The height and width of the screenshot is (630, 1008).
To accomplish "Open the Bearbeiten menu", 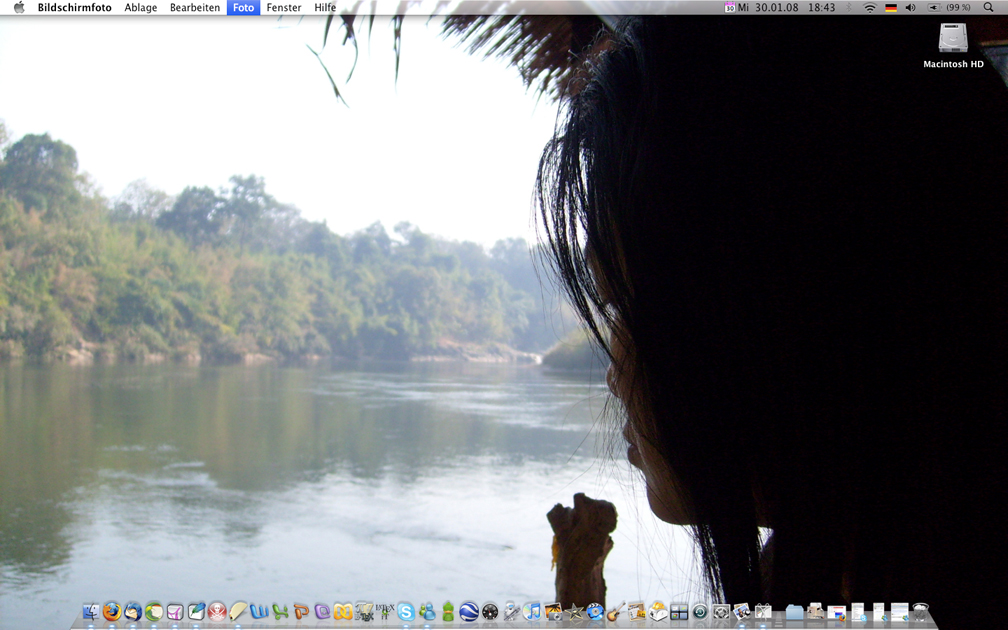I will (195, 8).
